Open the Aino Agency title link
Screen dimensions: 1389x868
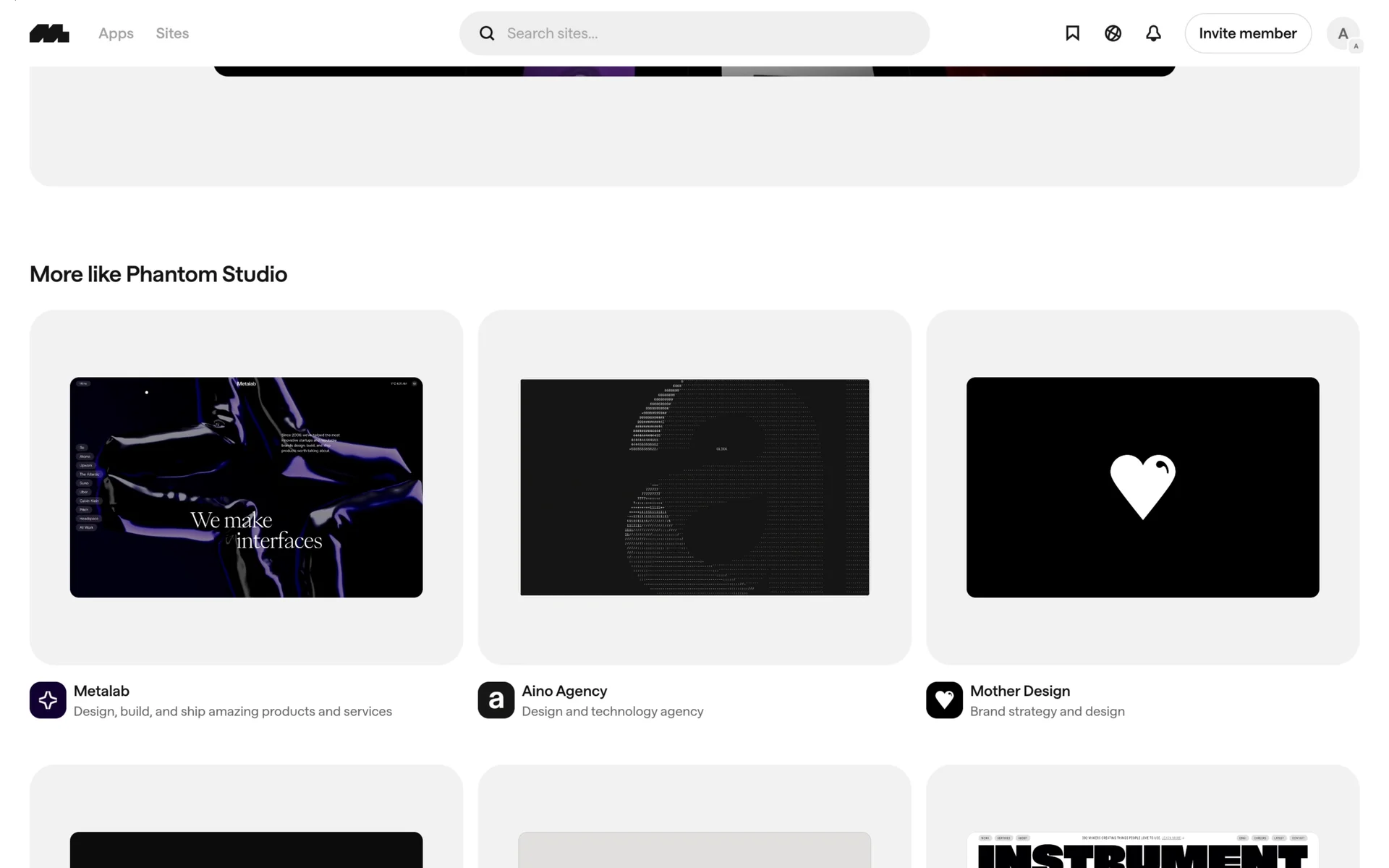pyautogui.click(x=564, y=691)
